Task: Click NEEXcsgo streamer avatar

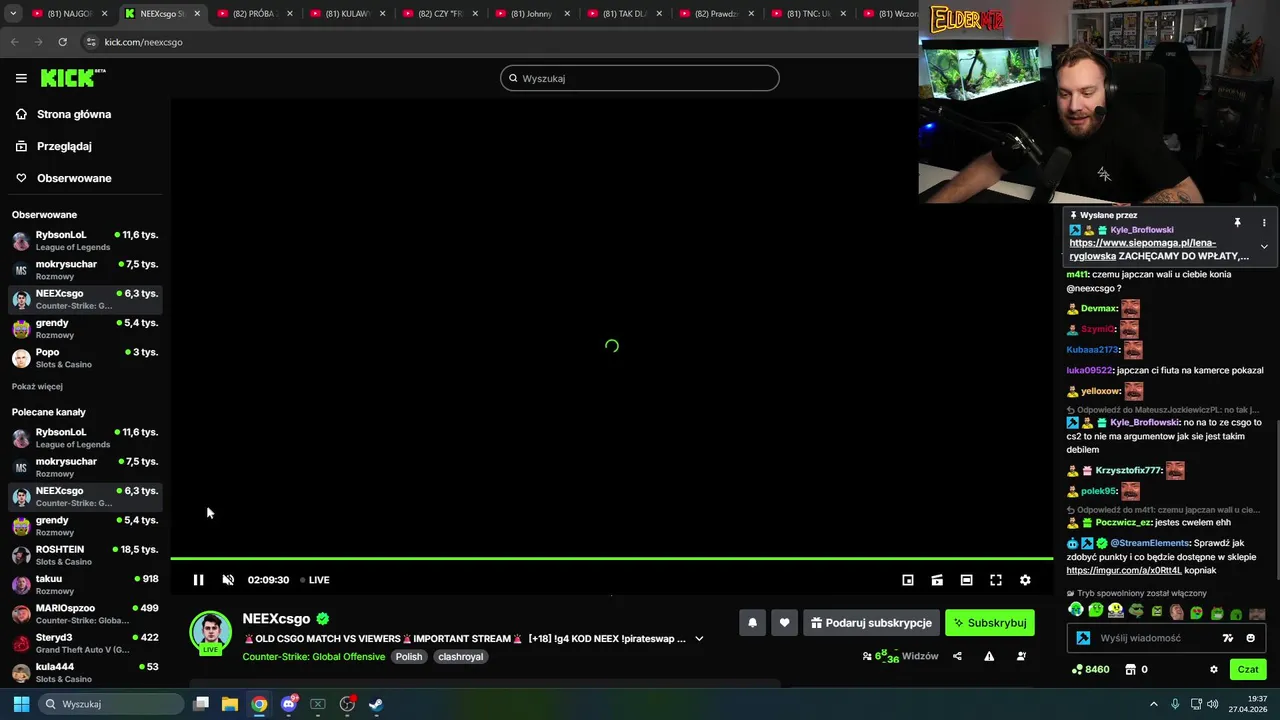Action: point(211,632)
